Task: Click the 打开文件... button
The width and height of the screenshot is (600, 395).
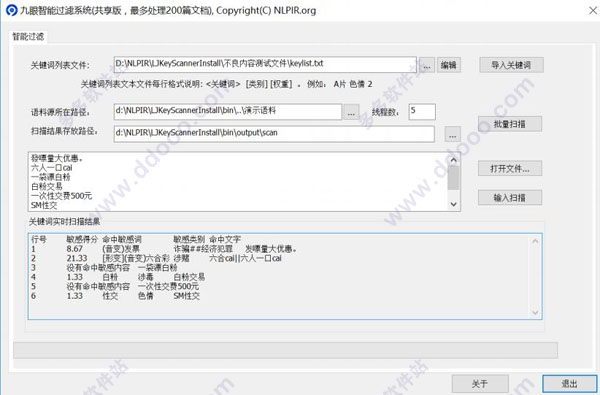Action: tap(510, 168)
